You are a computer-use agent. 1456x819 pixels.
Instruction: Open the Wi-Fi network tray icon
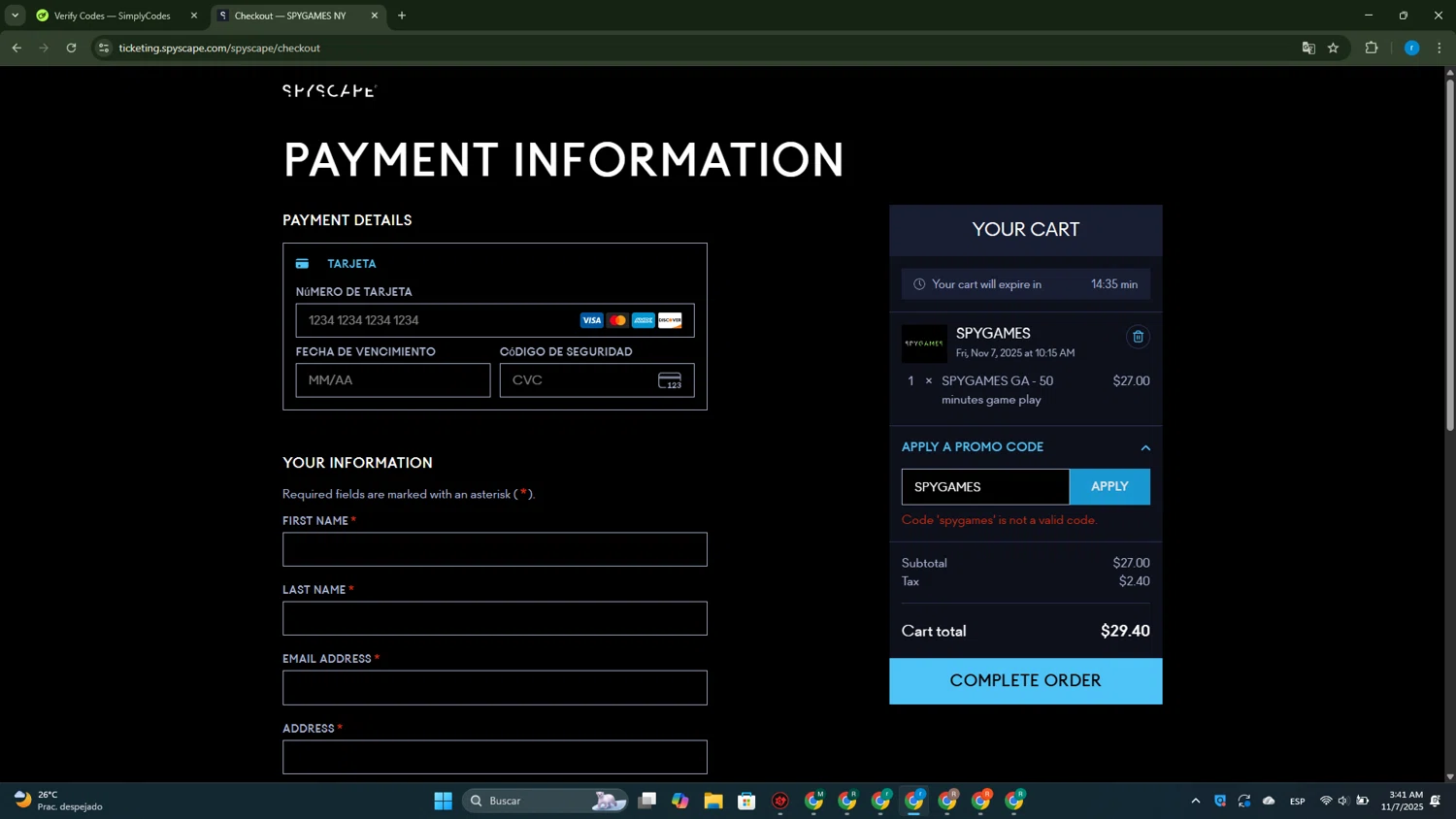coord(1326,801)
